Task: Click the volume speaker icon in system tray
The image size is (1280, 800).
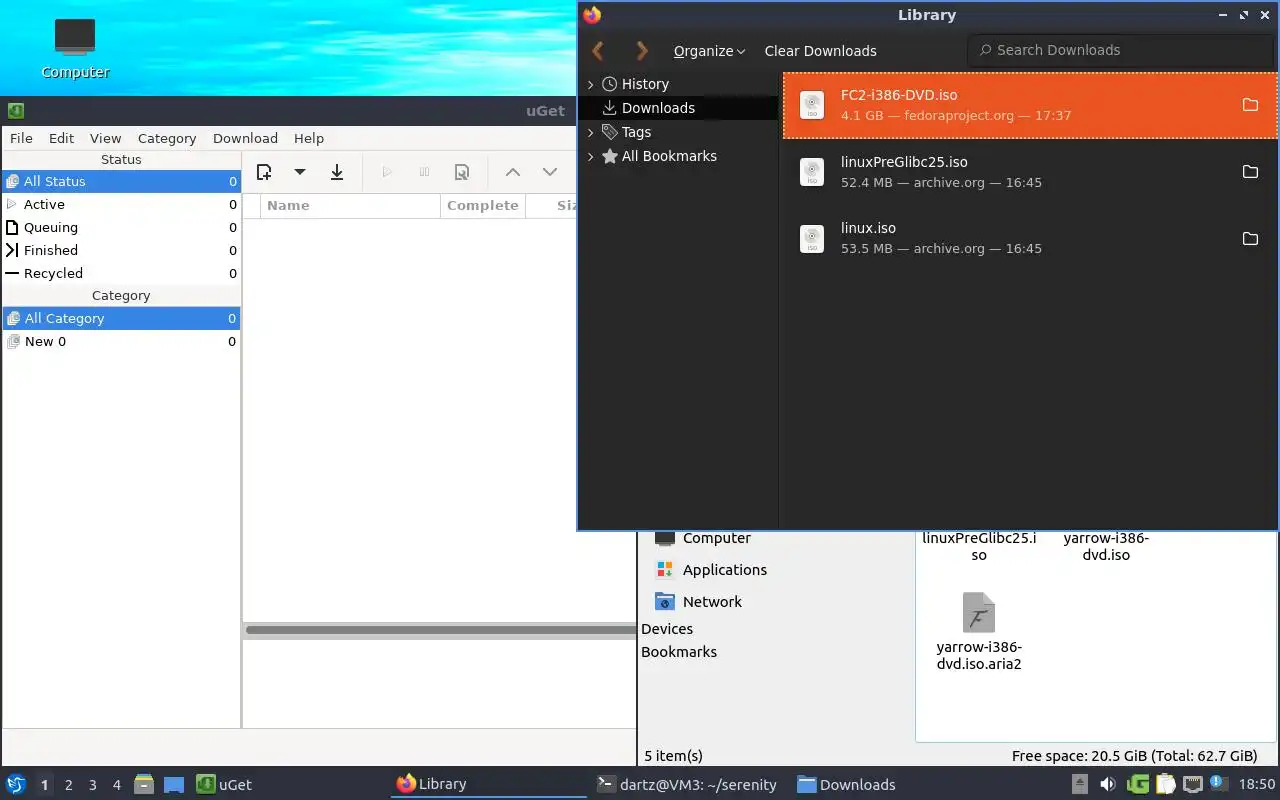Action: [1107, 784]
